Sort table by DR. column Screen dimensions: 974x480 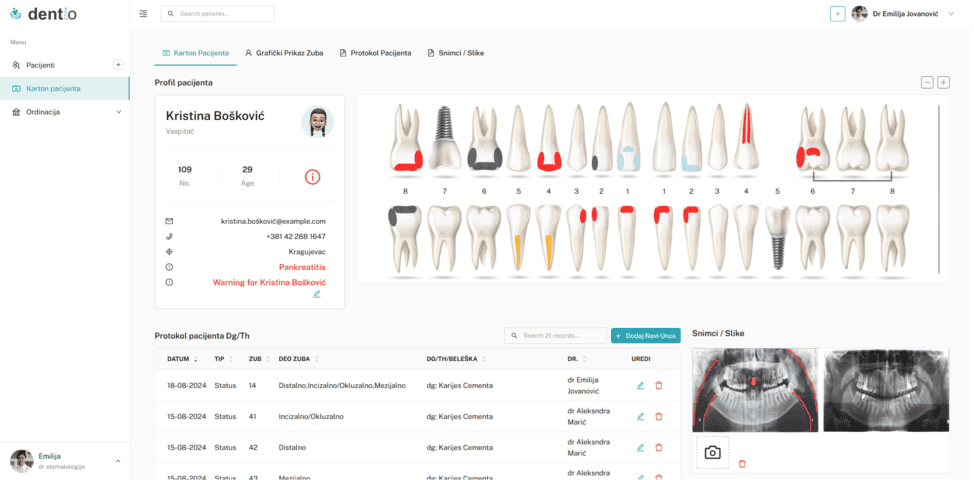point(577,359)
